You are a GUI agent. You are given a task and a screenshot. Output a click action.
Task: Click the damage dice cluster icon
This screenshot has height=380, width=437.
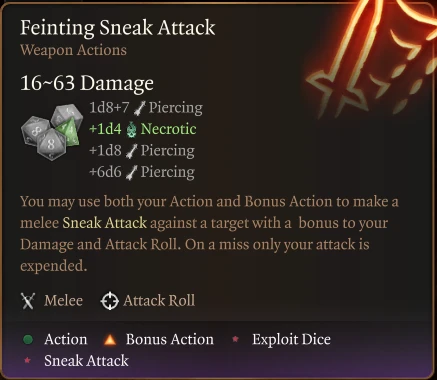(52, 133)
